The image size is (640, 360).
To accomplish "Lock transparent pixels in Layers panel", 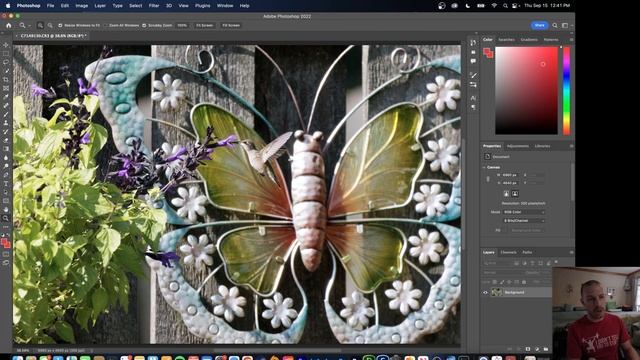I will (495, 282).
